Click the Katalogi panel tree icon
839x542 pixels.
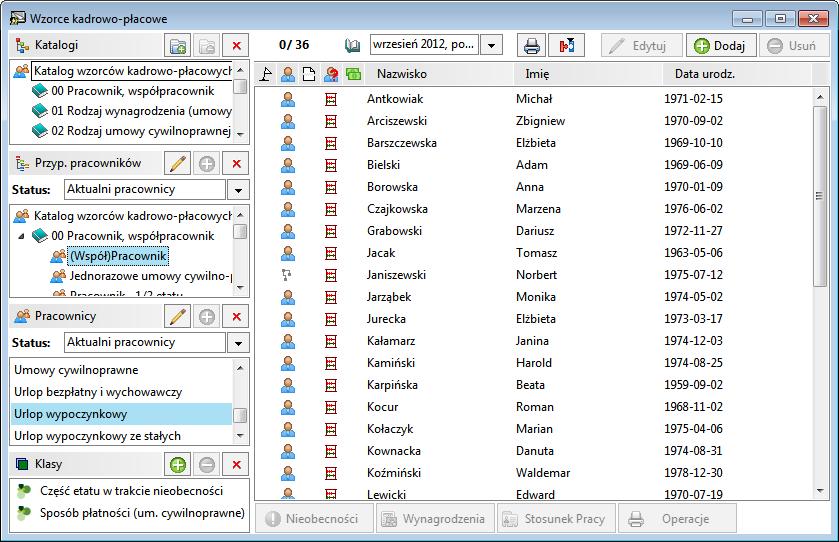coord(22,45)
